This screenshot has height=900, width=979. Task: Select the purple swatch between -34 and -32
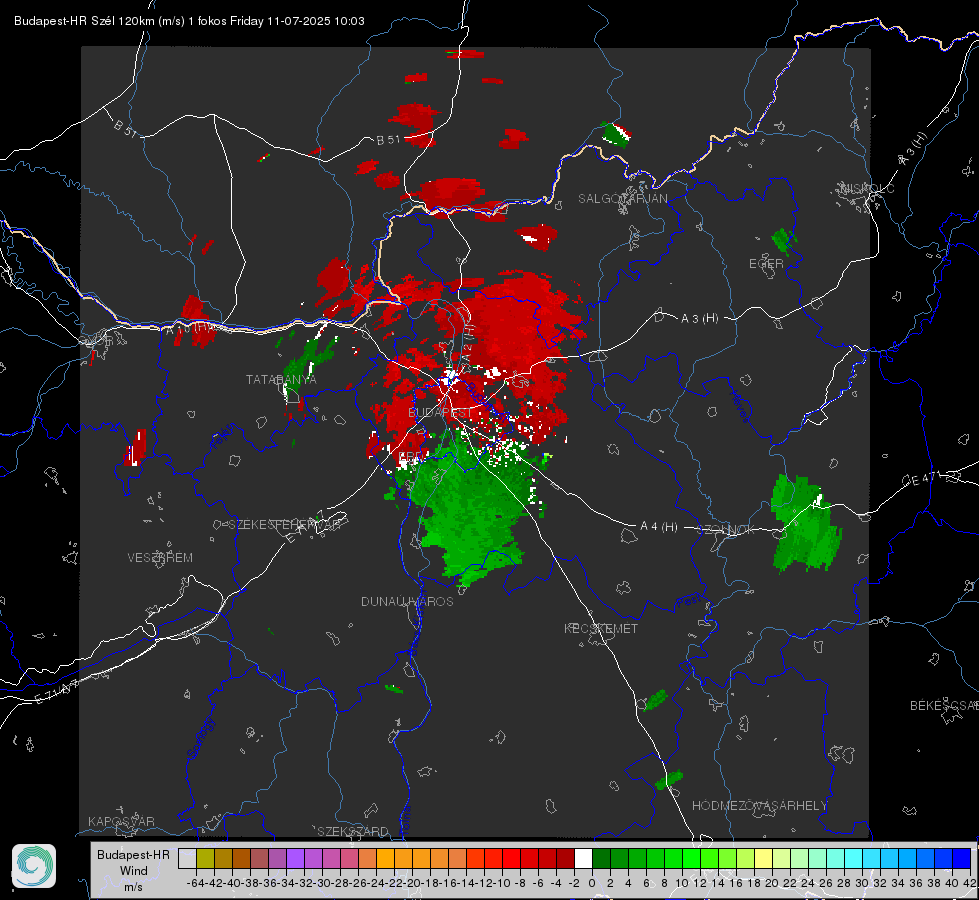(x=295, y=858)
